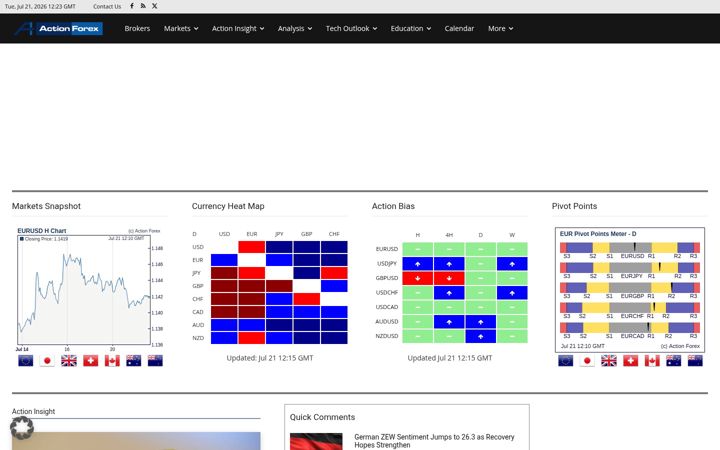Screen dimensions: 720x450
Task: Select New Zealand flag under Pivot Points meter
Action: pos(695,360)
